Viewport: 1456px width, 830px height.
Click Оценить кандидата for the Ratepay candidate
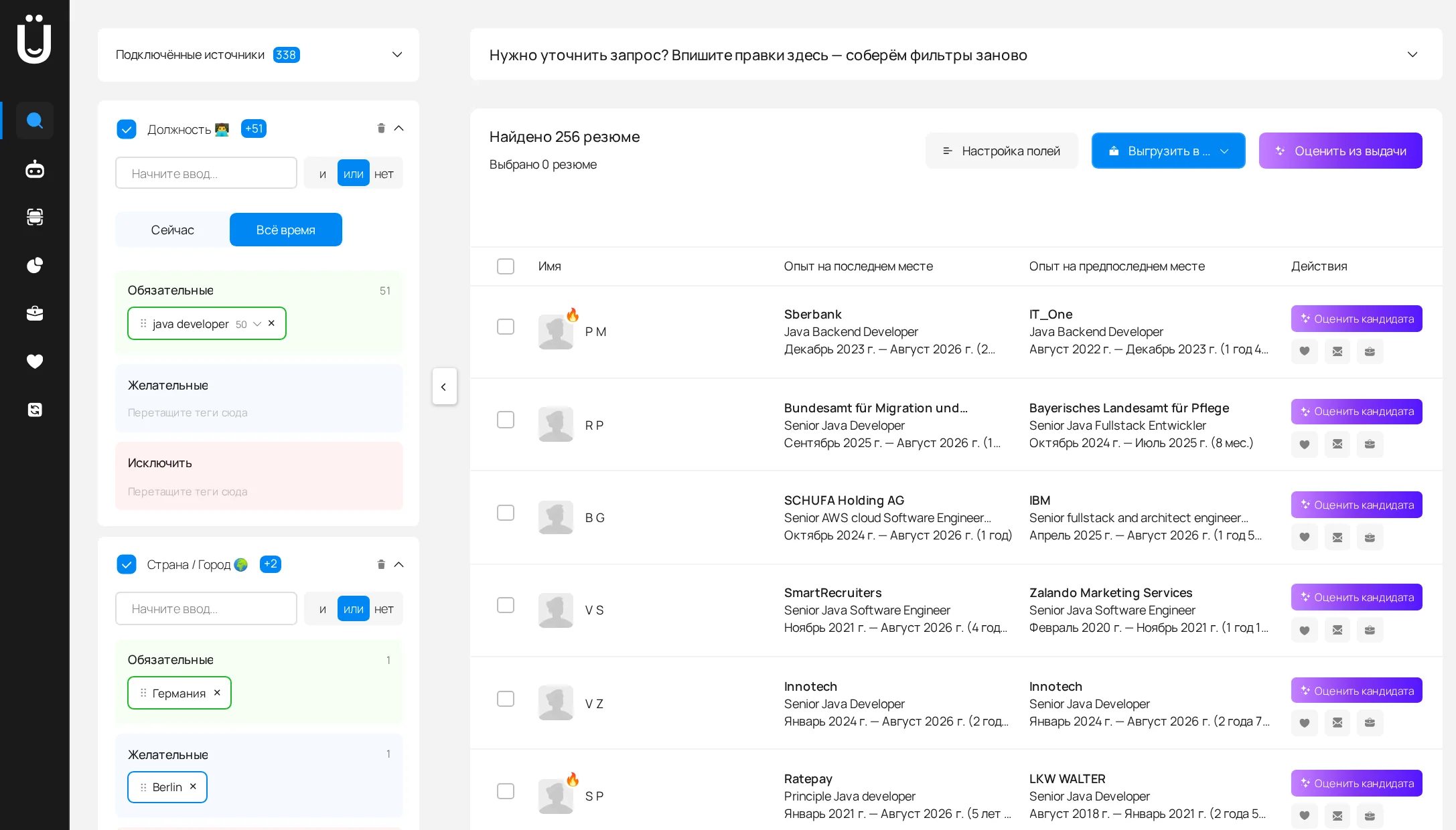[1356, 783]
